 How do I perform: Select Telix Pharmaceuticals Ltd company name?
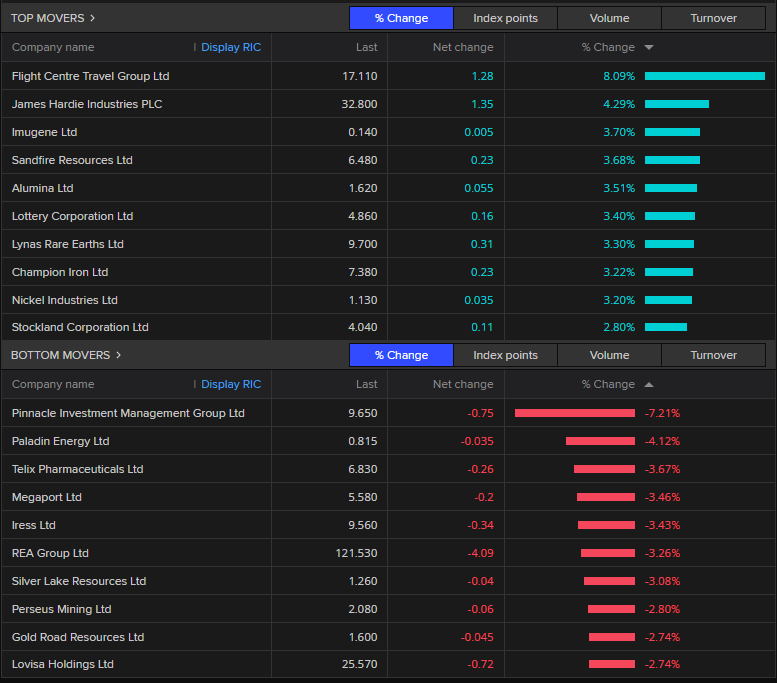(x=78, y=469)
